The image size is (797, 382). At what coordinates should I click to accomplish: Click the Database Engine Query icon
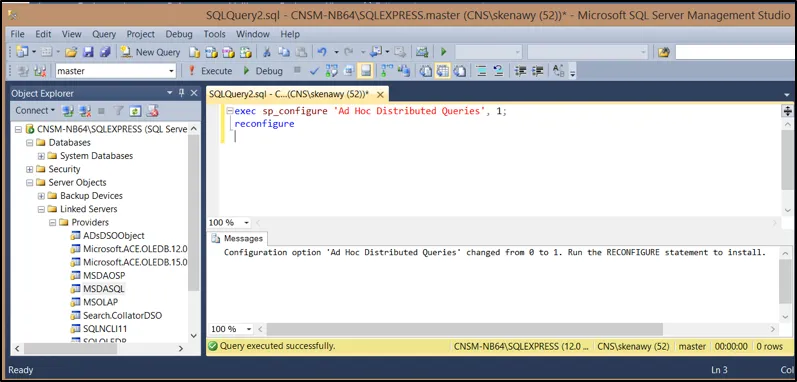pyautogui.click(x=195, y=52)
